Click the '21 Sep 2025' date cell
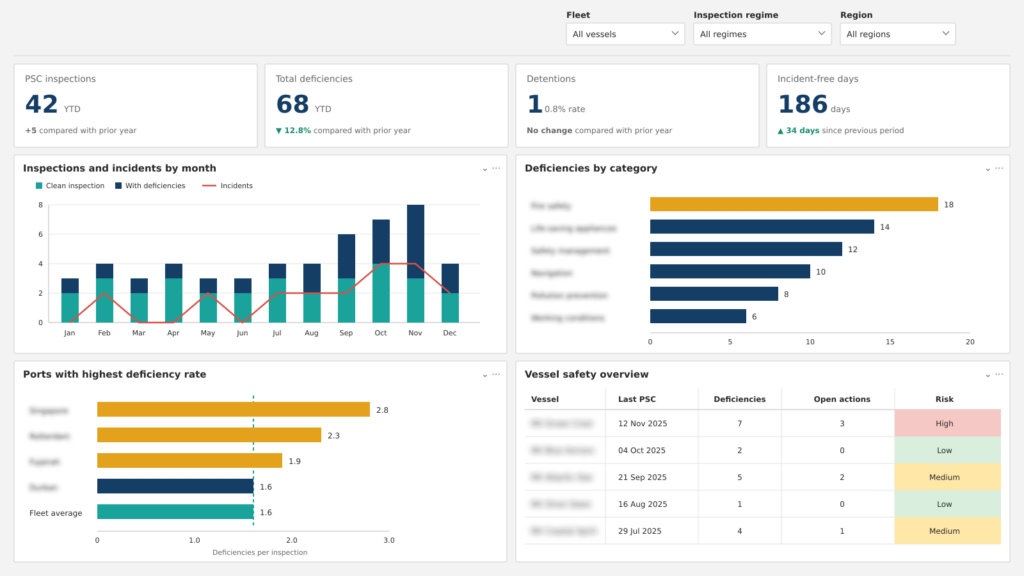1024x576 pixels. [x=642, y=477]
